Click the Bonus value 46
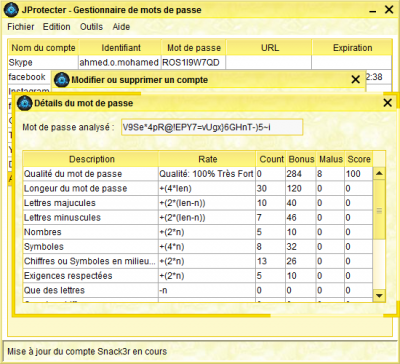This screenshot has width=400, height=364. click(x=301, y=218)
